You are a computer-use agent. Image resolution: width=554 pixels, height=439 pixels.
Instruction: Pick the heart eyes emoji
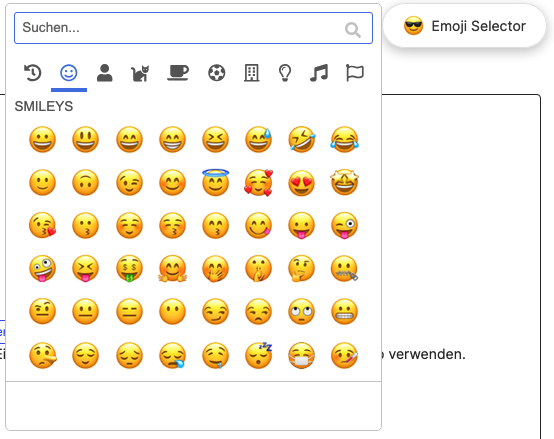point(302,183)
